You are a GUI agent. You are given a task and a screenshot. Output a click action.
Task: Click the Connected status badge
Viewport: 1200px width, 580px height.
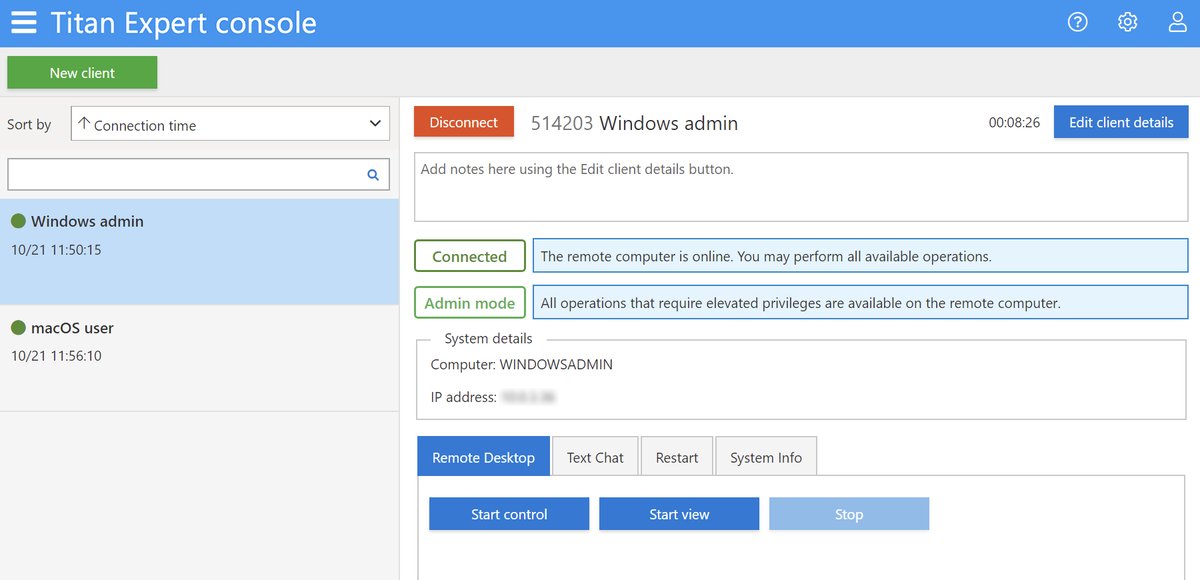[469, 256]
